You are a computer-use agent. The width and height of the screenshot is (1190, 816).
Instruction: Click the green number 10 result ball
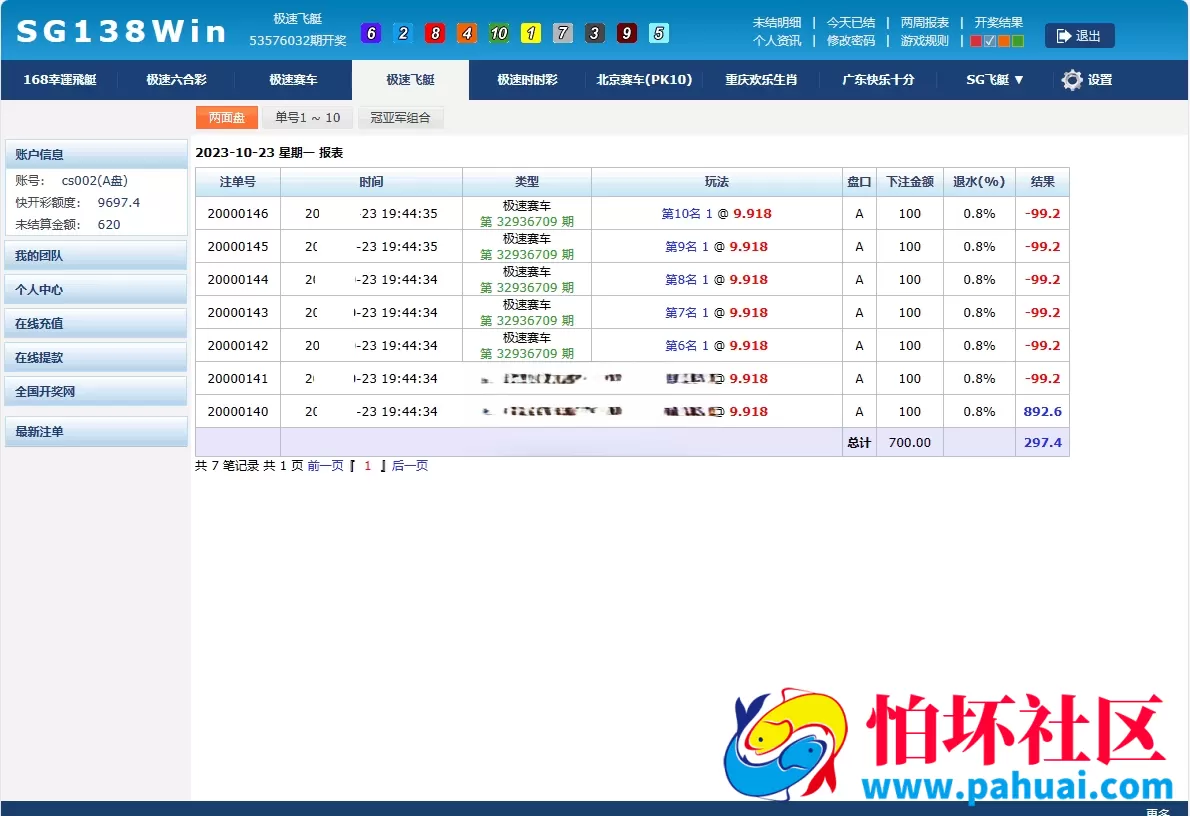click(499, 33)
